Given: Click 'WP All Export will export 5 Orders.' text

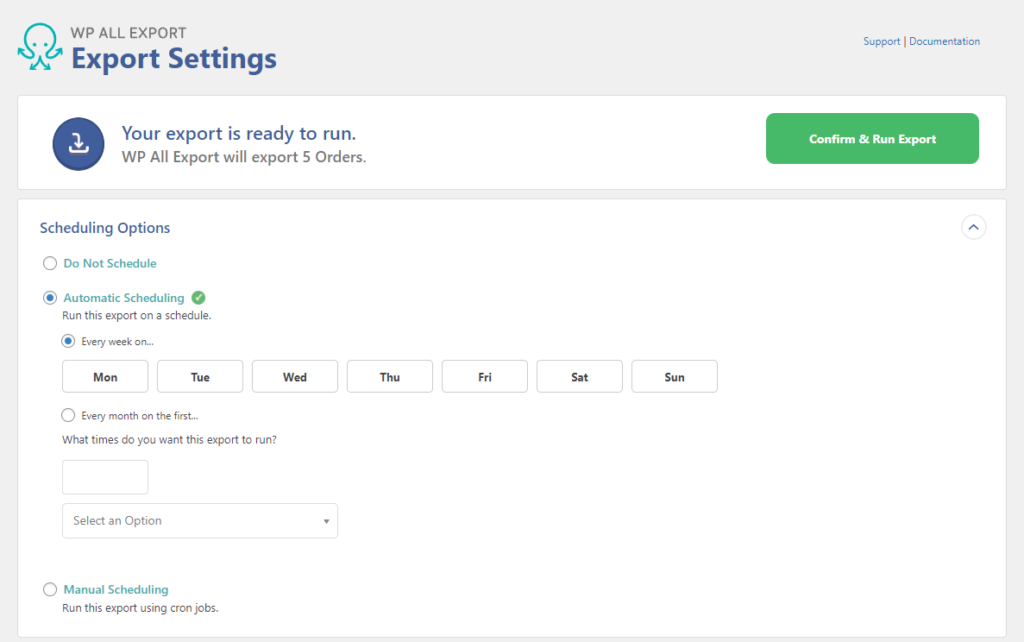Looking at the screenshot, I should click(244, 157).
